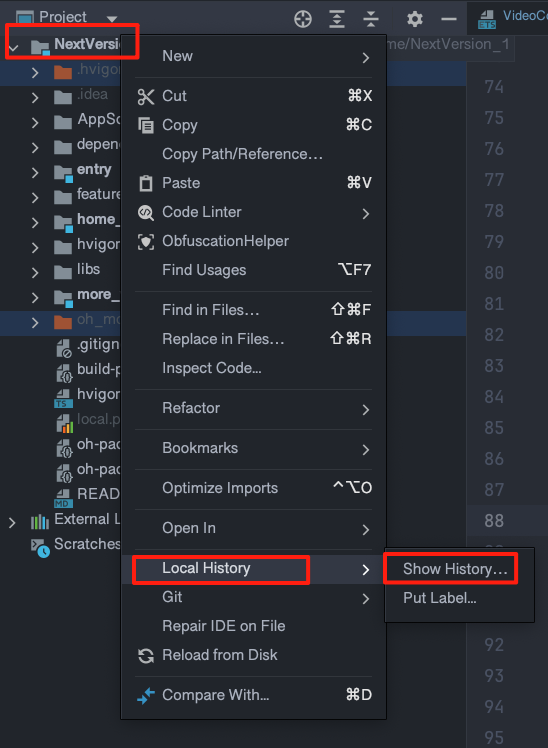This screenshot has width=548, height=748.
Task: Click the Compare With arrows icon
Action: [x=146, y=695]
